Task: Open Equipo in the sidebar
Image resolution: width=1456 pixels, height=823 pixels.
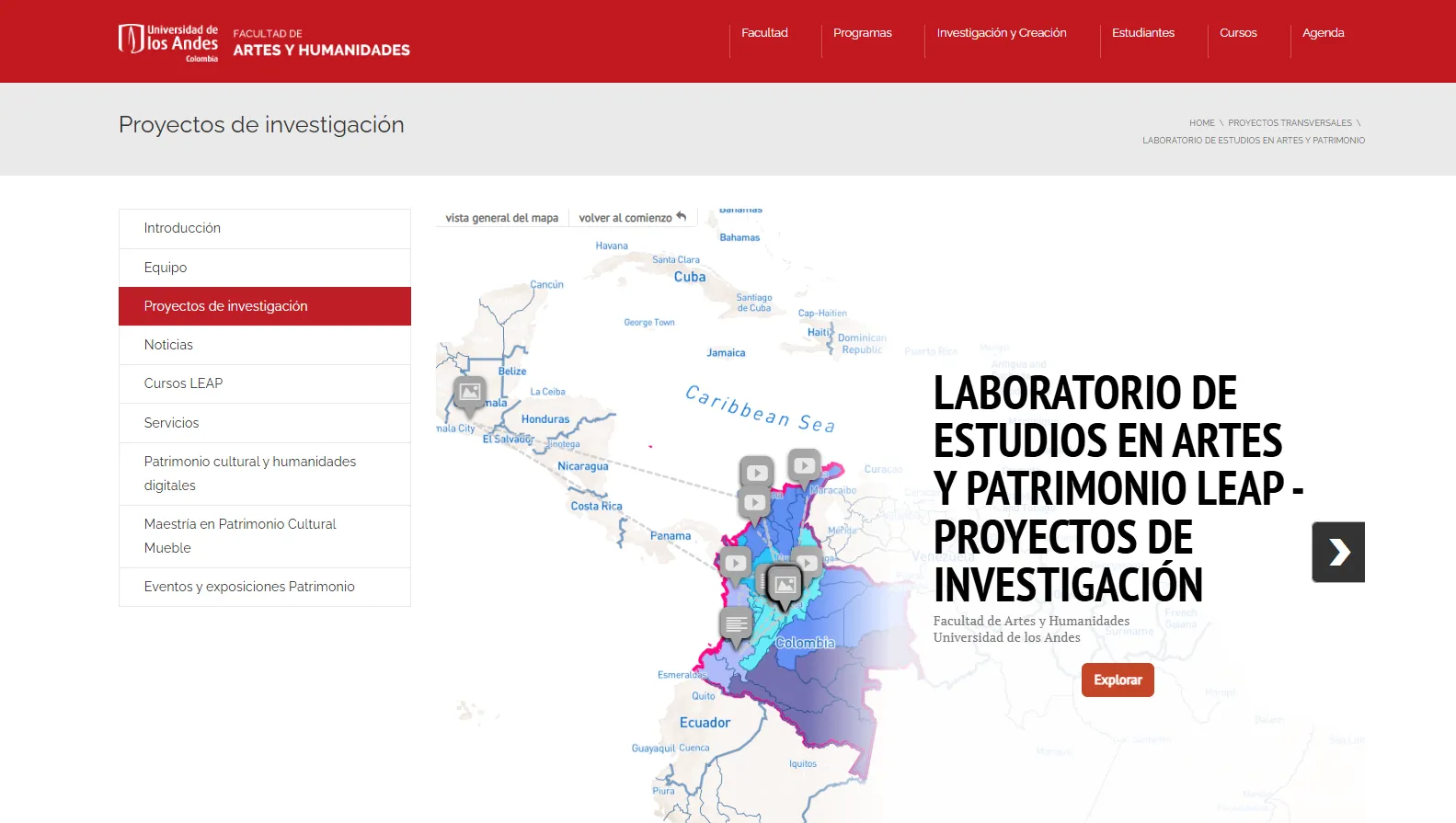Action: pyautogui.click(x=265, y=268)
